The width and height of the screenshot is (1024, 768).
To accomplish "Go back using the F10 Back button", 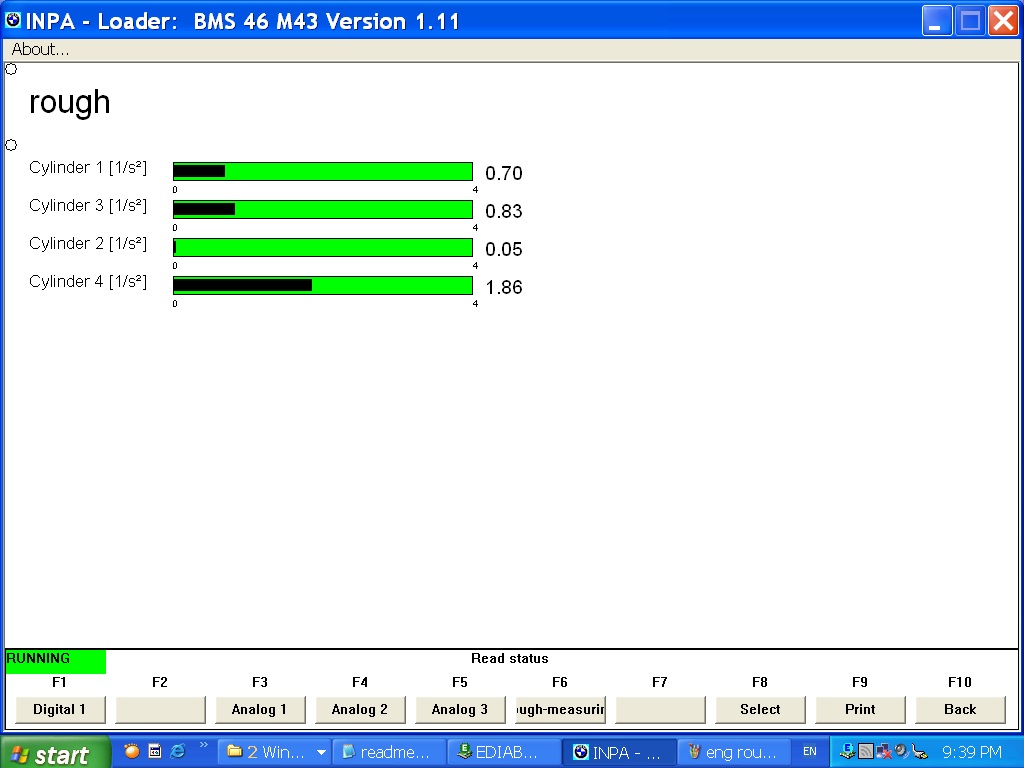I will (x=960, y=709).
